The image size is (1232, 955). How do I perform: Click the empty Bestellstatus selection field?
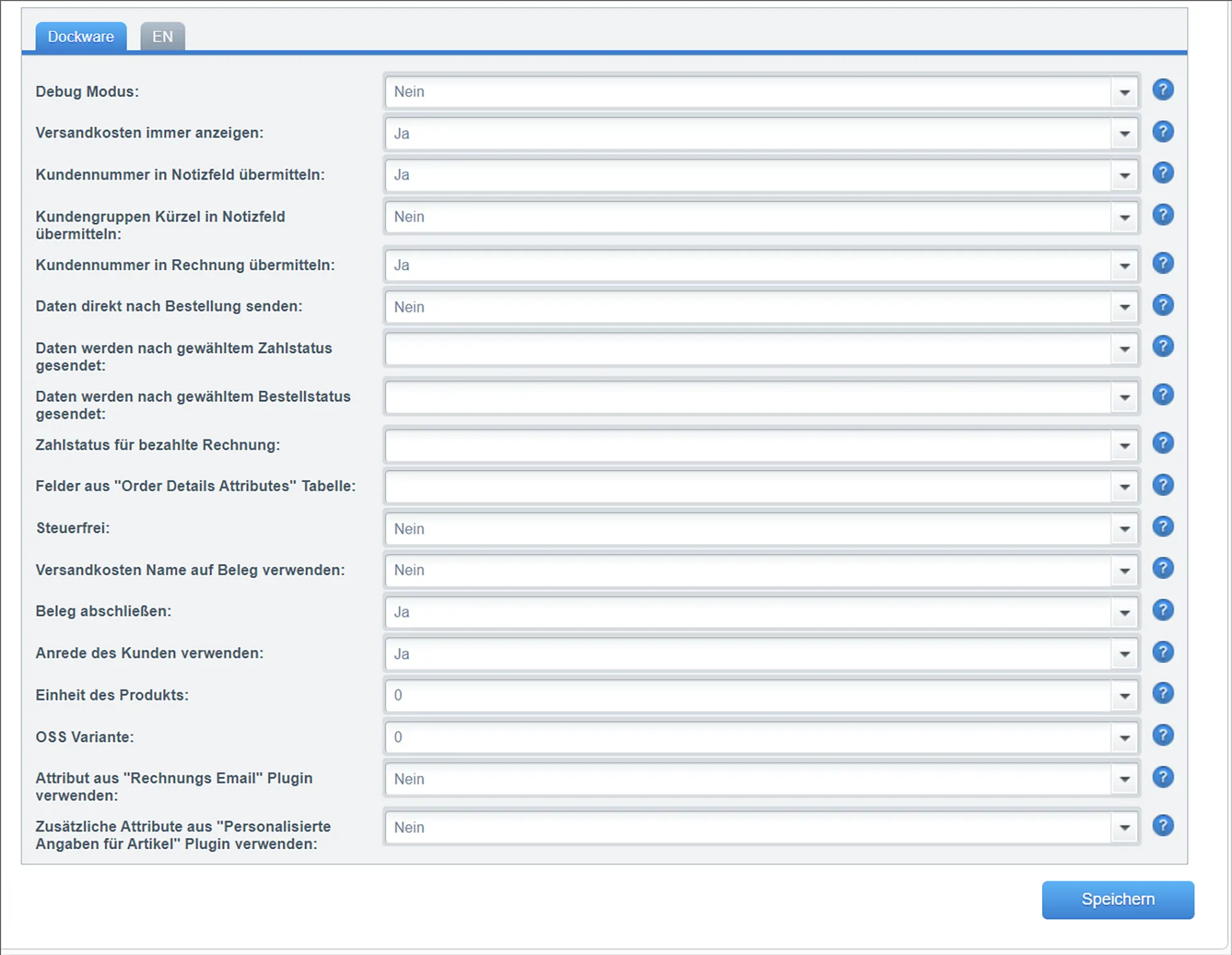coord(748,397)
